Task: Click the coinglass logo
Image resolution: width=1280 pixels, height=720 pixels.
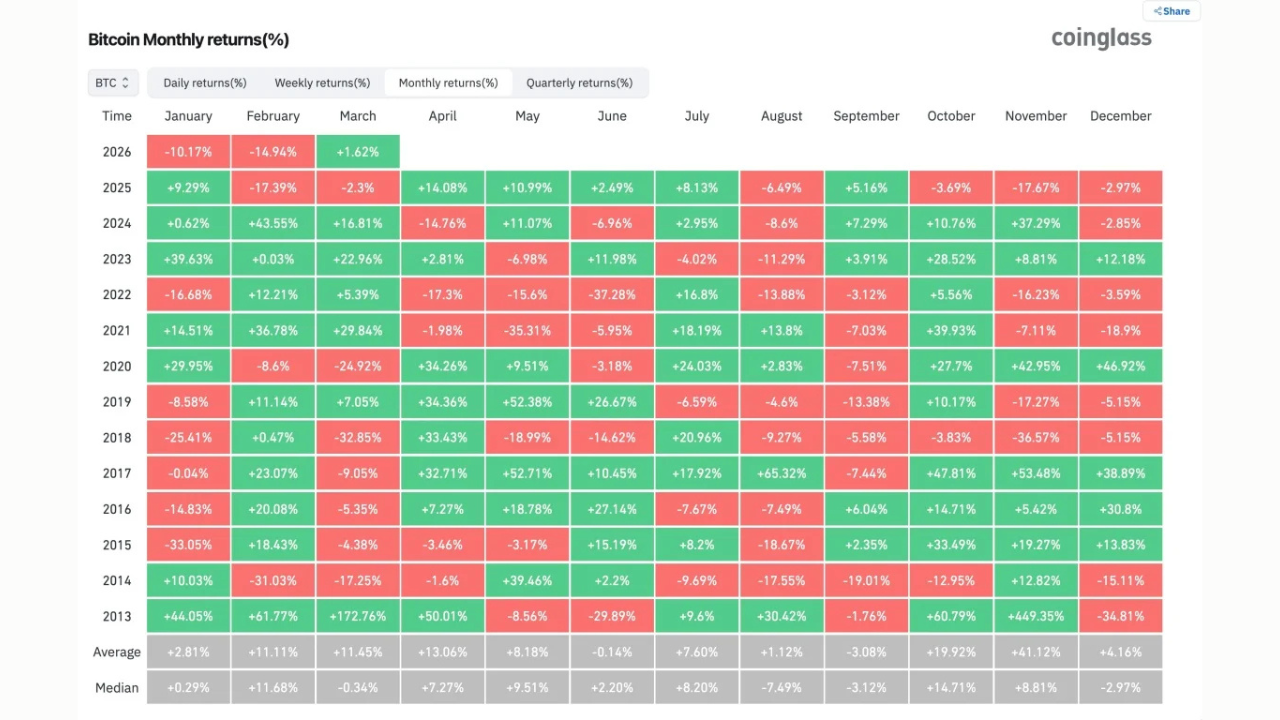Action: point(1101,39)
